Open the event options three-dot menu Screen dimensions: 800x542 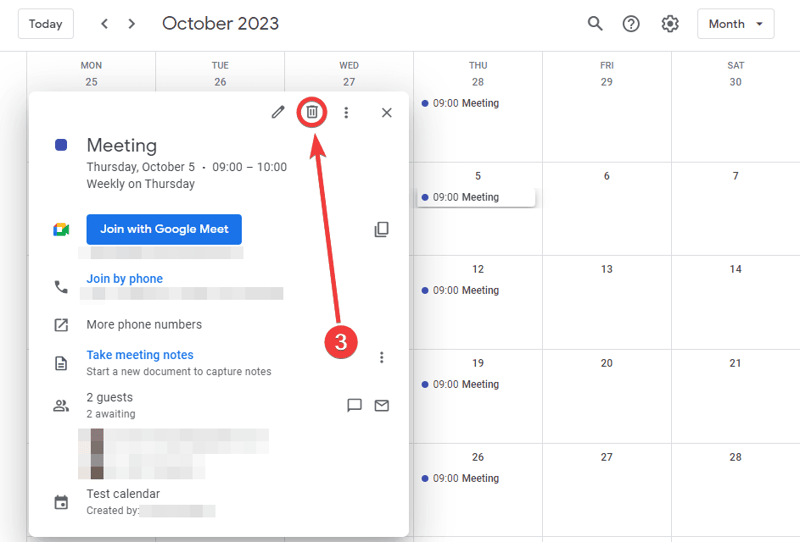point(346,113)
